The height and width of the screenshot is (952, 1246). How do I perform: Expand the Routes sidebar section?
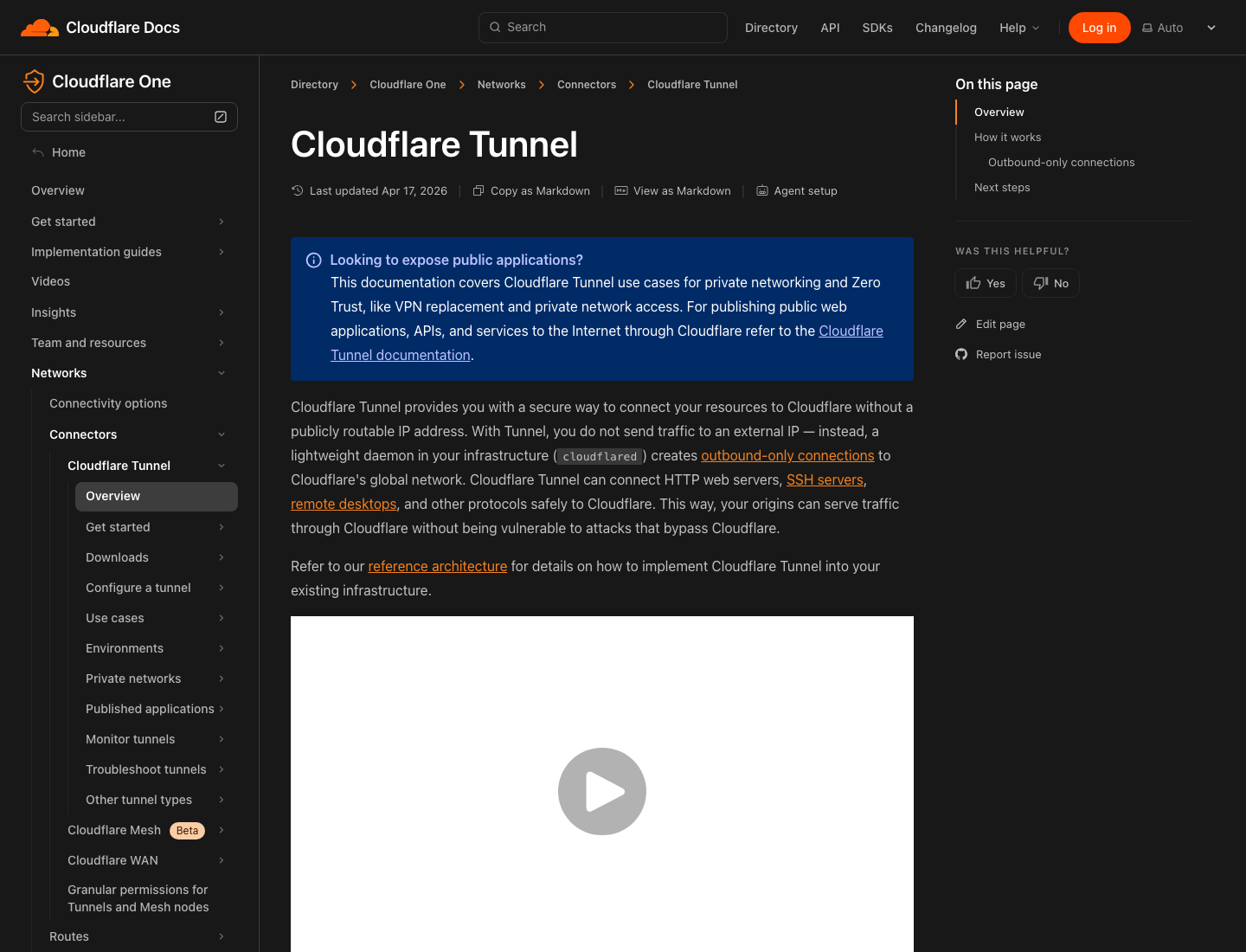pyautogui.click(x=222, y=936)
